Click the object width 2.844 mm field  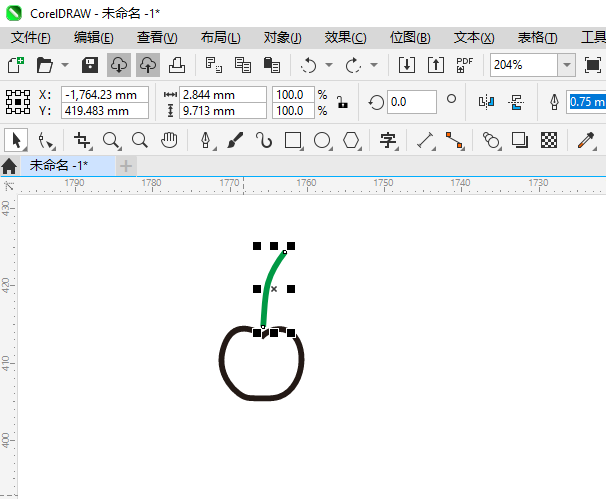[223, 95]
